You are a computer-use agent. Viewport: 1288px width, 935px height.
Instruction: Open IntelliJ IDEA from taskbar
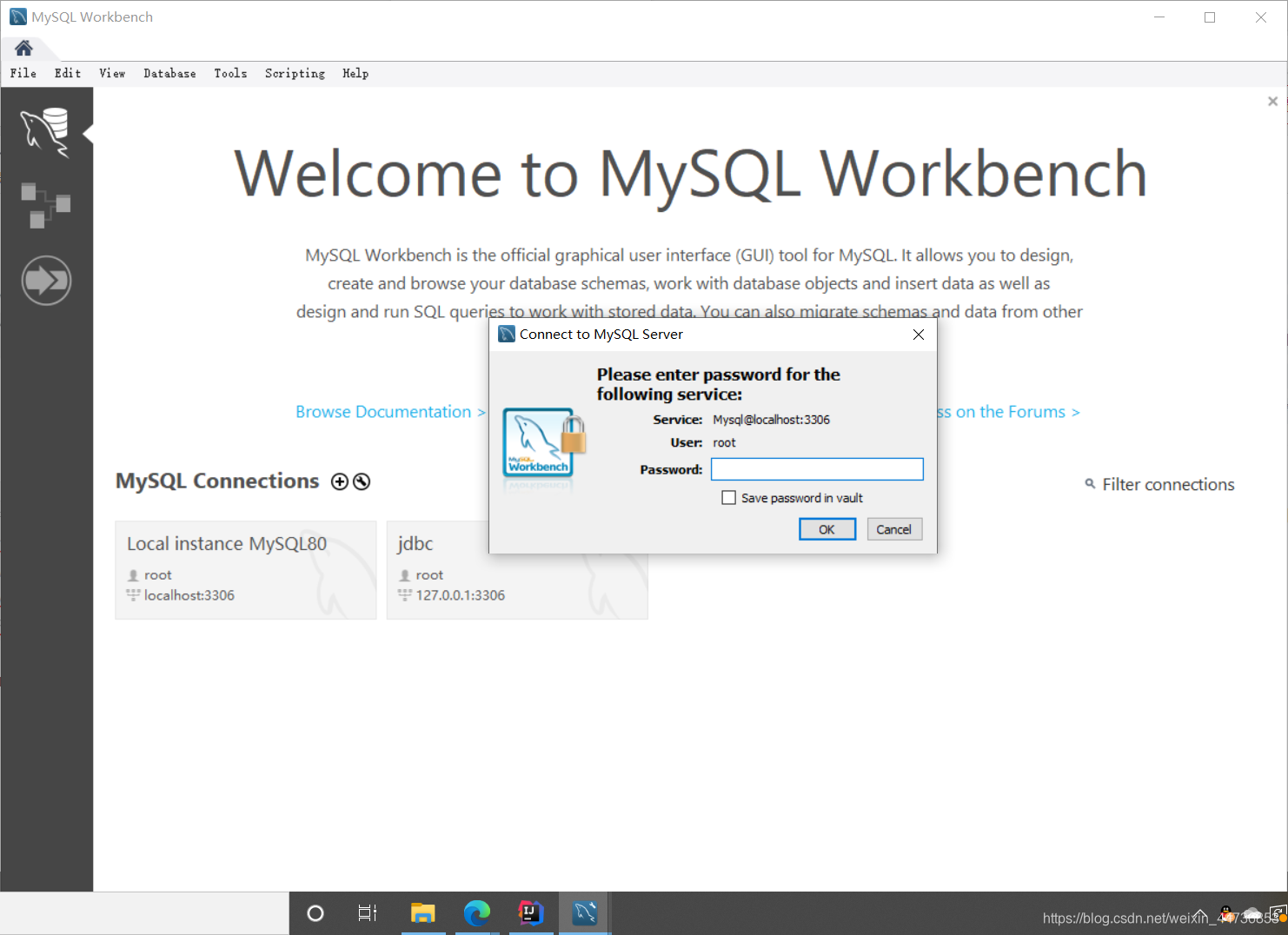(x=531, y=913)
